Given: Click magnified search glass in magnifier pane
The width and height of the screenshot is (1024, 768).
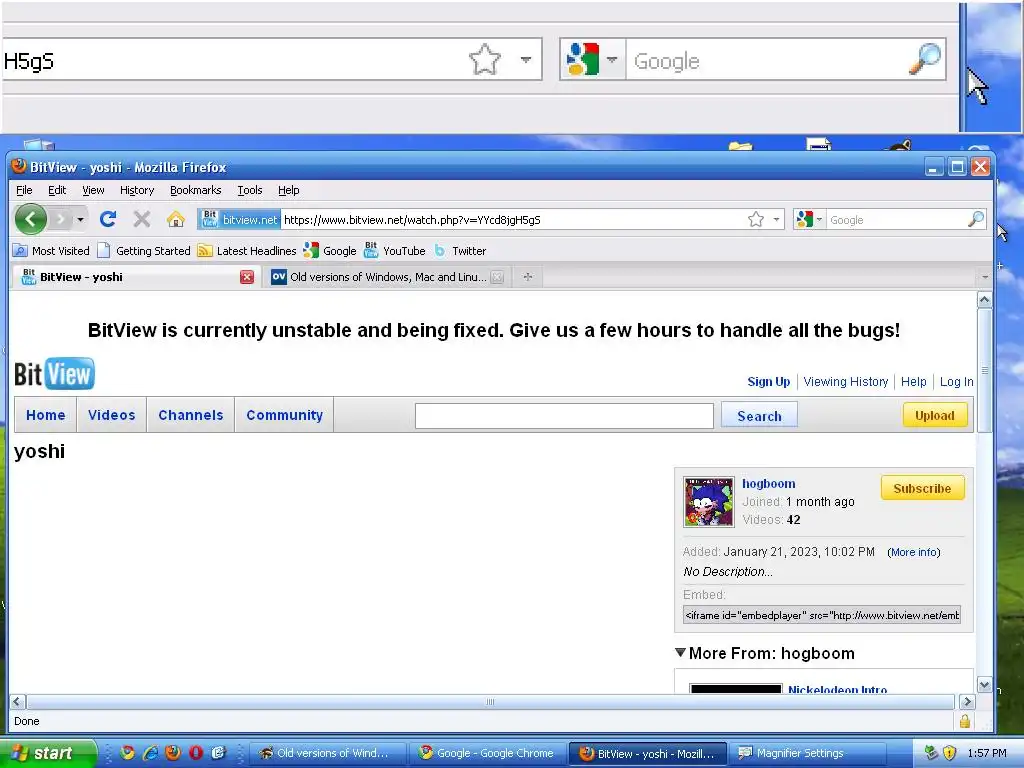Looking at the screenshot, I should tap(925, 59).
